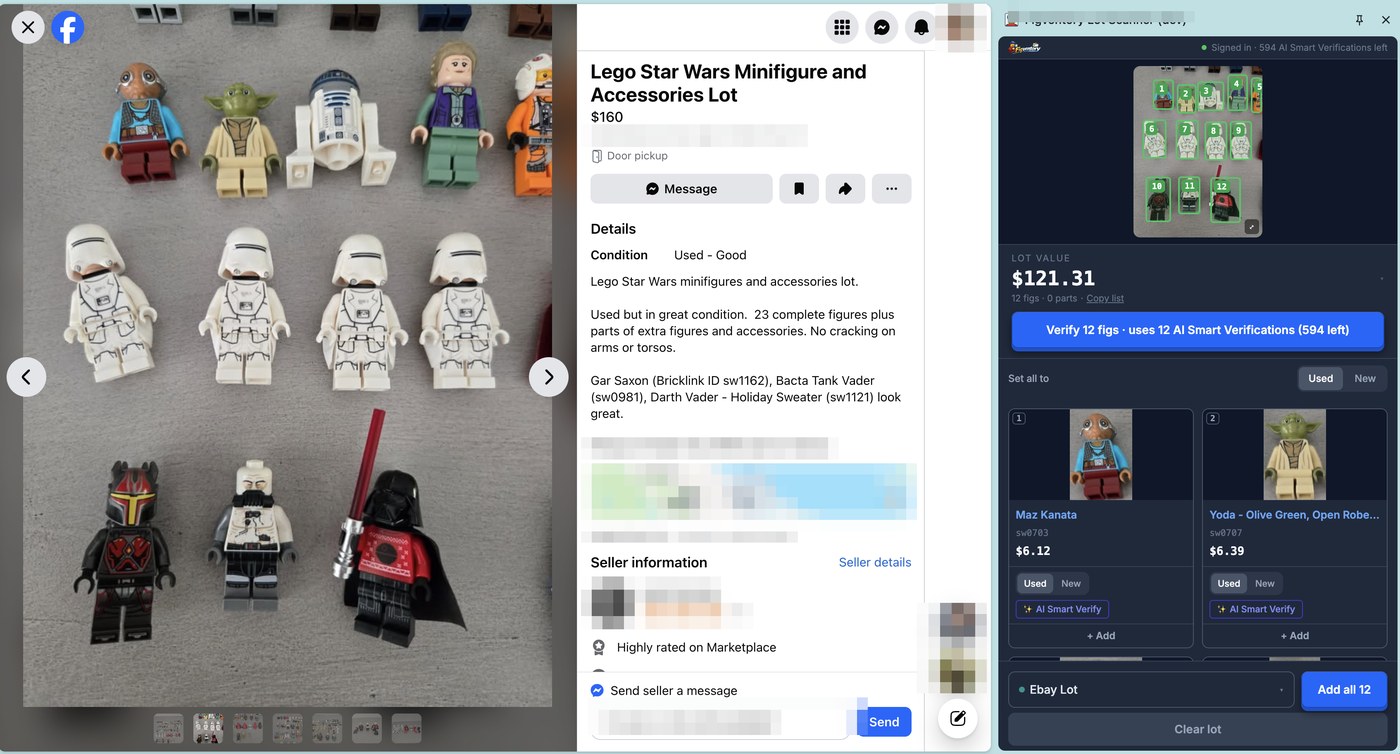Open the Ebay Lot dropdown
1400x754 pixels.
point(1151,690)
